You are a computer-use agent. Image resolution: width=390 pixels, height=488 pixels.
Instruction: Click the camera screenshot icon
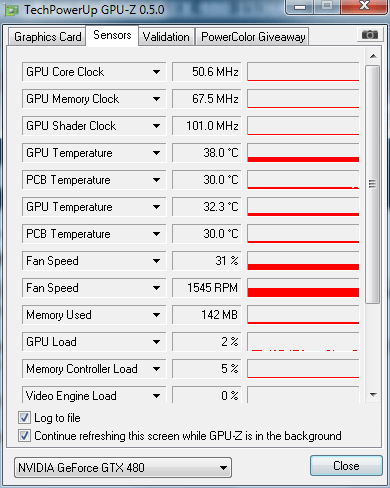[x=370, y=34]
